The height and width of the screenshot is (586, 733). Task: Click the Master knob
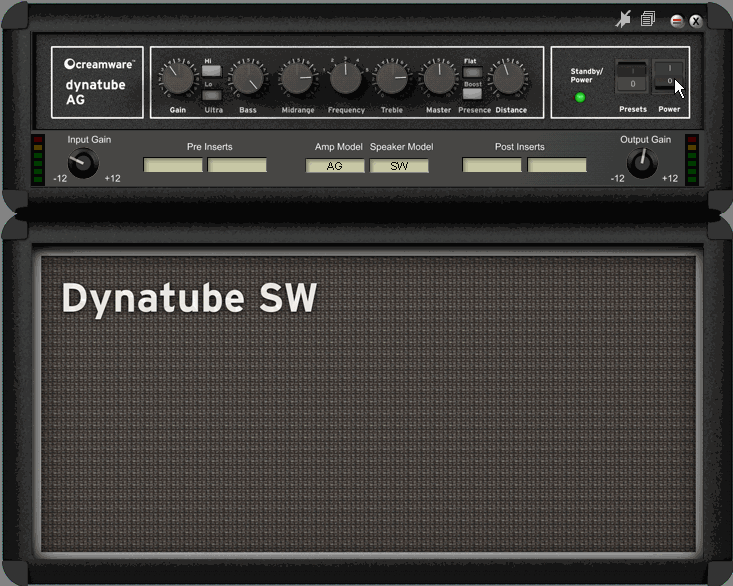pyautogui.click(x=439, y=78)
